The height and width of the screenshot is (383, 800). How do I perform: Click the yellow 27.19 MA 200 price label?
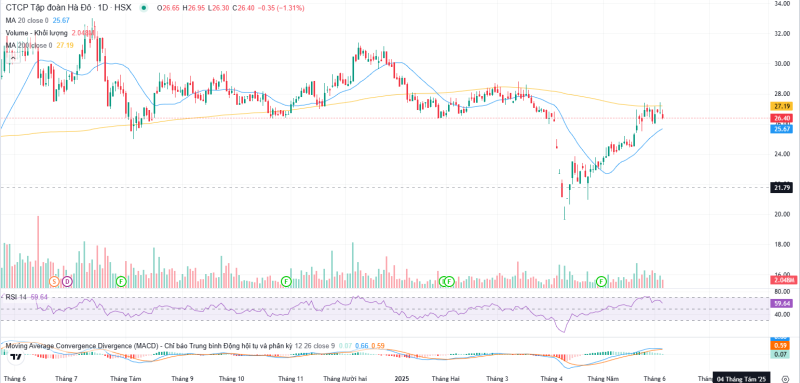(782, 106)
